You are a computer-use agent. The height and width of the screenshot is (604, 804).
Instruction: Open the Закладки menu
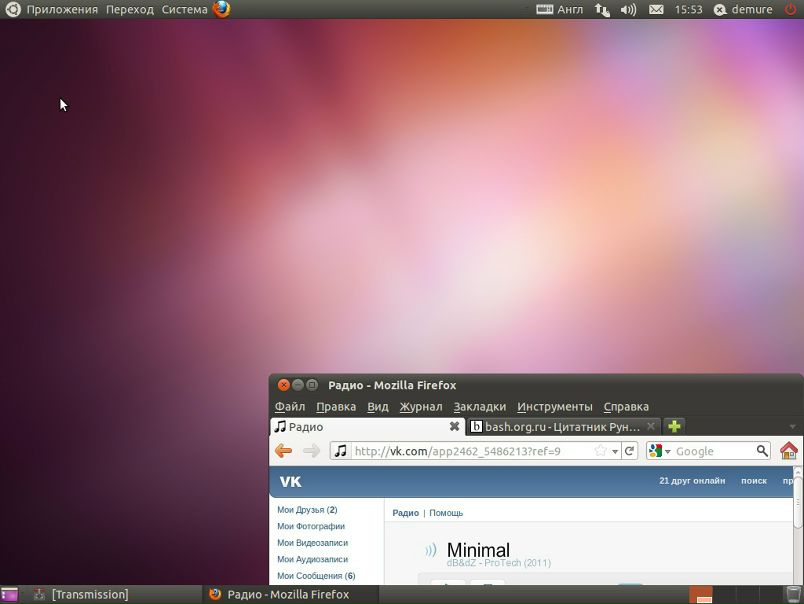(x=479, y=407)
